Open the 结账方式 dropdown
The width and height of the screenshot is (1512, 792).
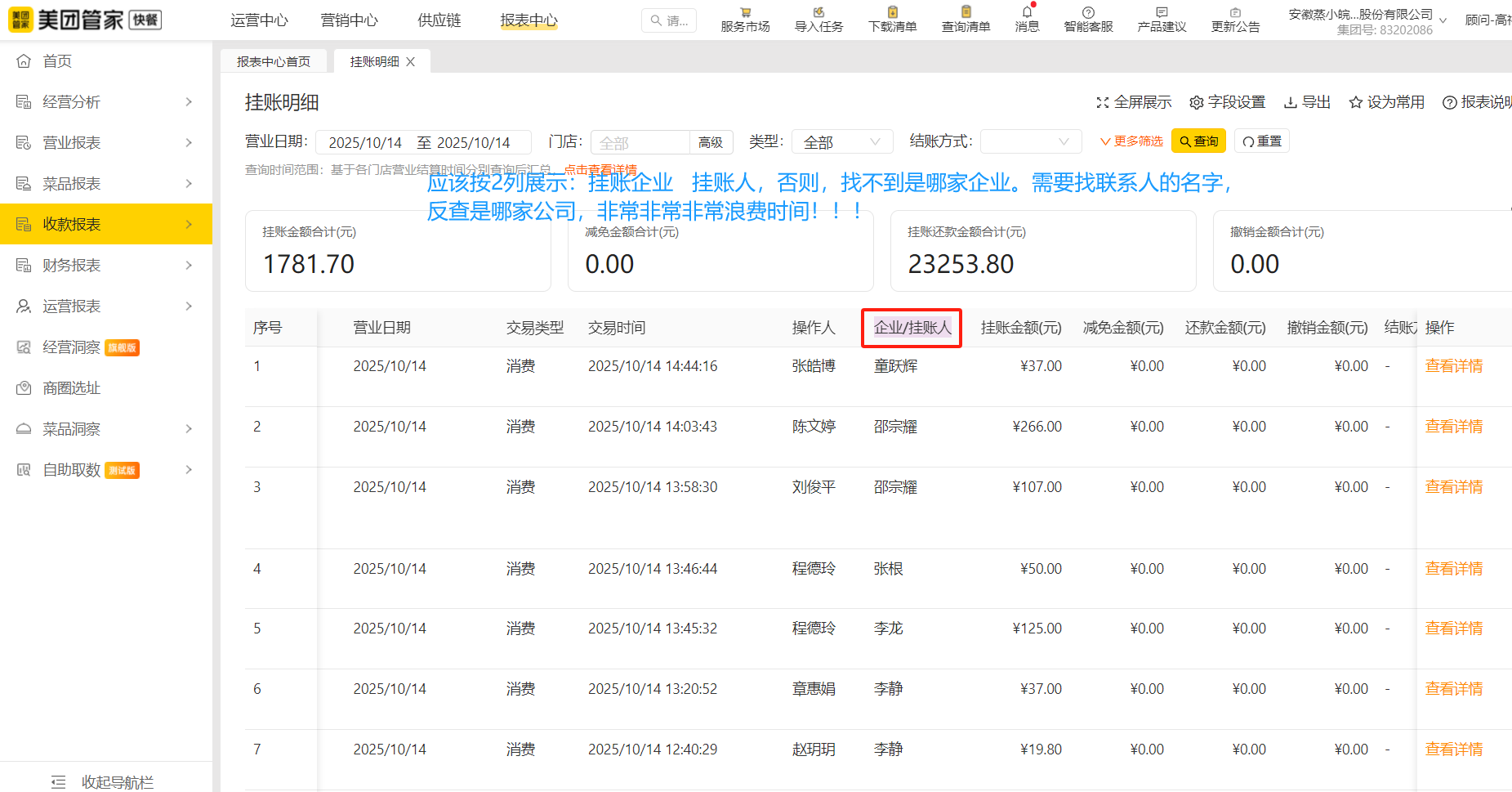click(x=1030, y=142)
